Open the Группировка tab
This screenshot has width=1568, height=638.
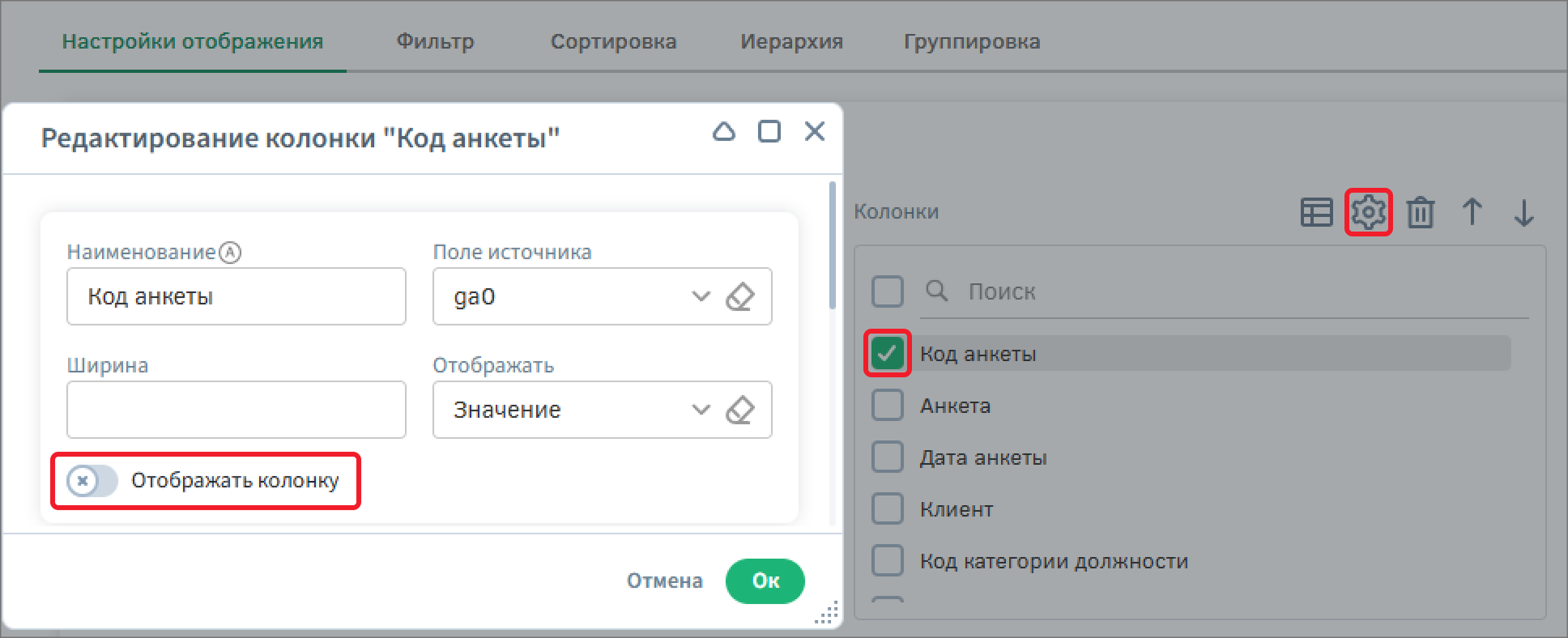pyautogui.click(x=972, y=41)
